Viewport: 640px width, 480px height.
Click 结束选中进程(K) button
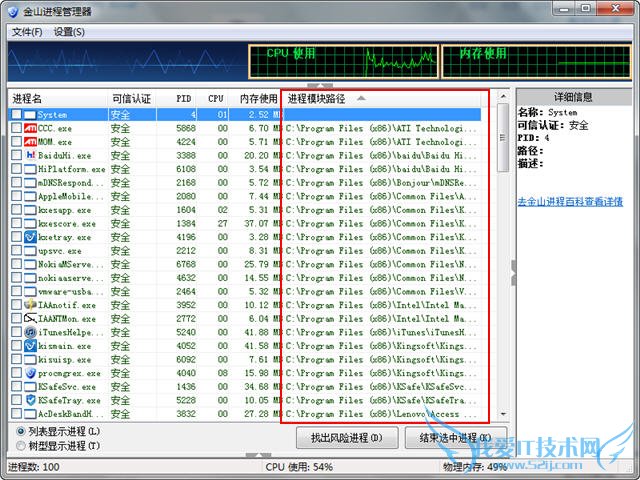pyautogui.click(x=456, y=438)
